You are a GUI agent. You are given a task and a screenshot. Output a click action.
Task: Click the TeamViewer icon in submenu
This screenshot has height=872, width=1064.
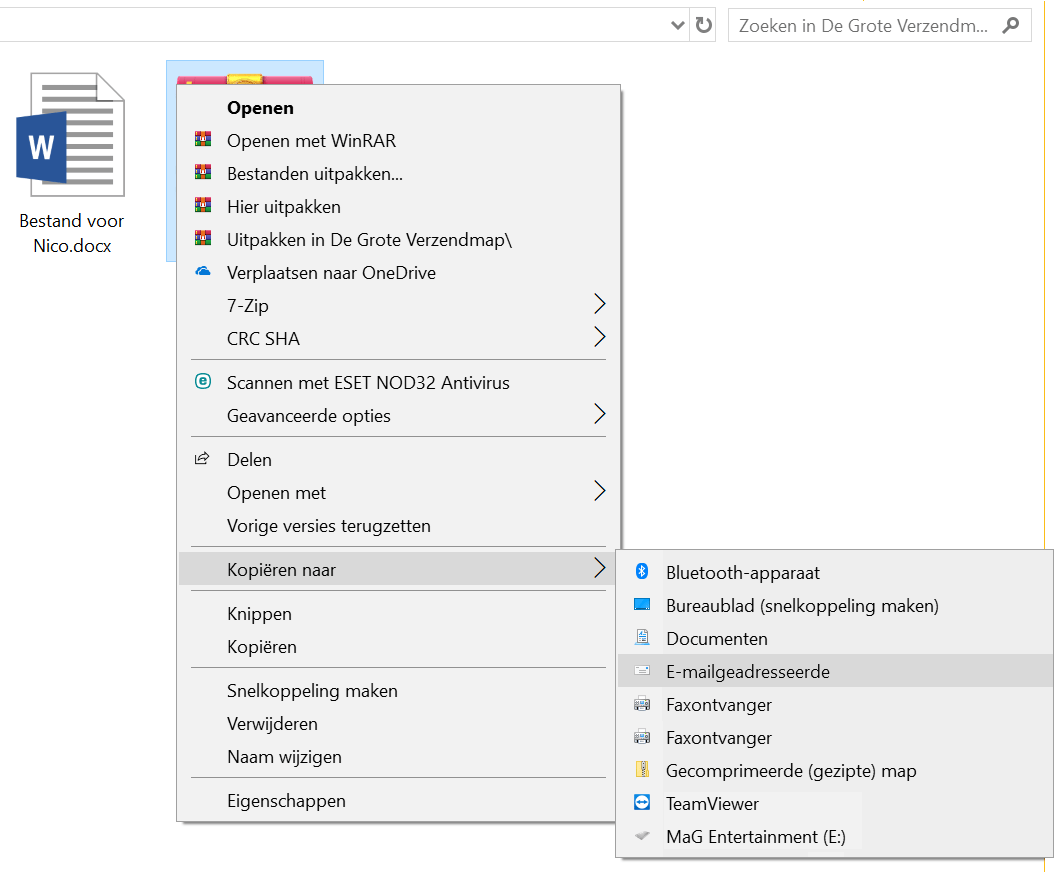pyautogui.click(x=643, y=804)
